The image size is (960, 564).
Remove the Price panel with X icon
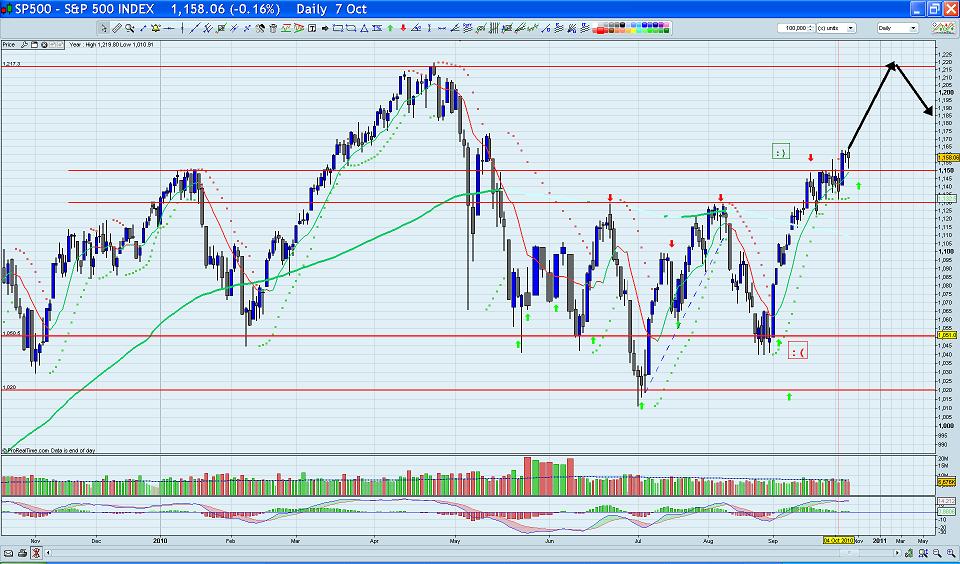pyautogui.click(x=44, y=45)
